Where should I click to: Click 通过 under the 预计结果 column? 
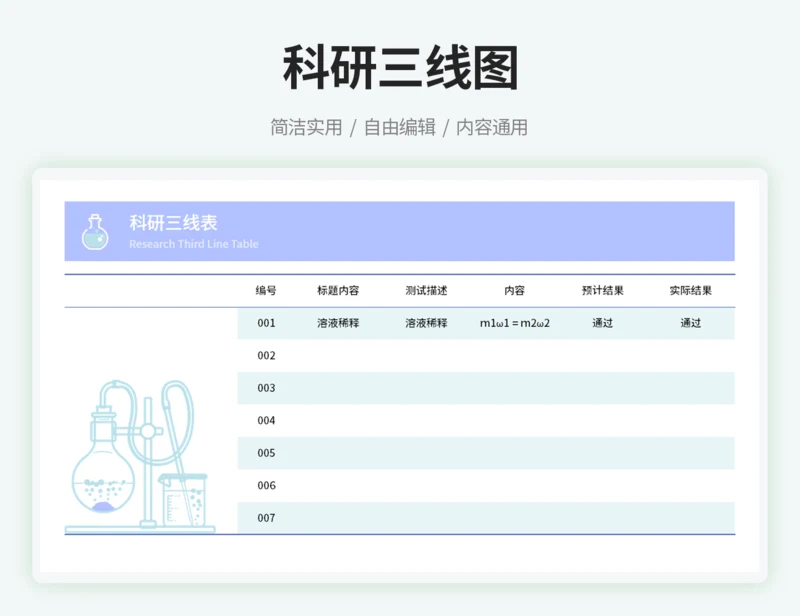603,323
